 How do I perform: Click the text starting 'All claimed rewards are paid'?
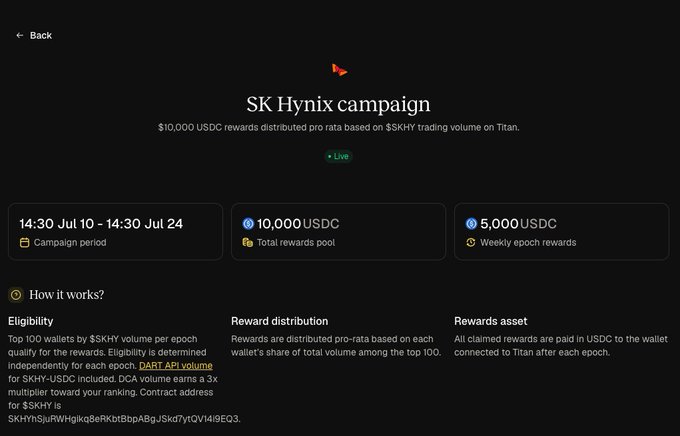click(x=561, y=346)
